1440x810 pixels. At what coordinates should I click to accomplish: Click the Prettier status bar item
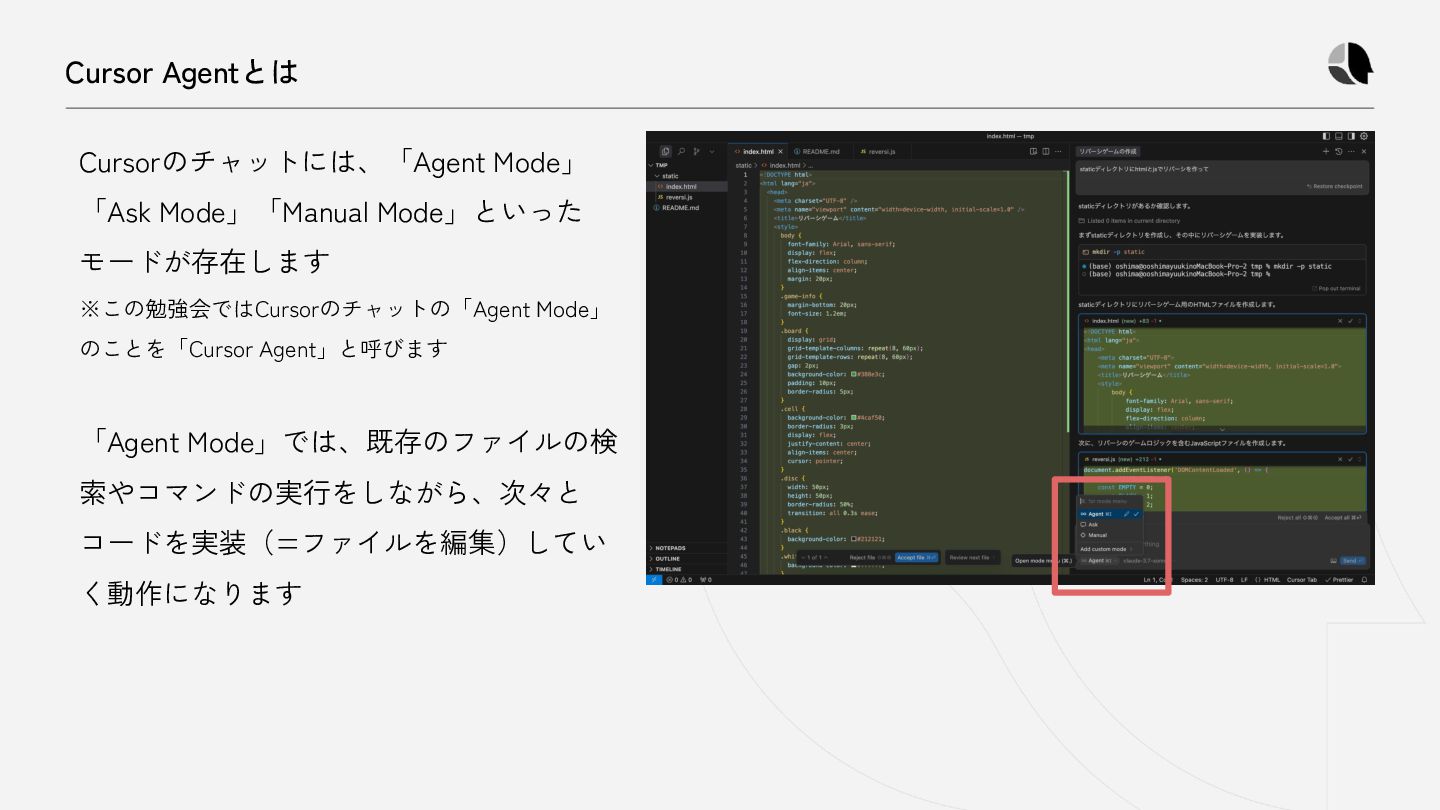1339,580
